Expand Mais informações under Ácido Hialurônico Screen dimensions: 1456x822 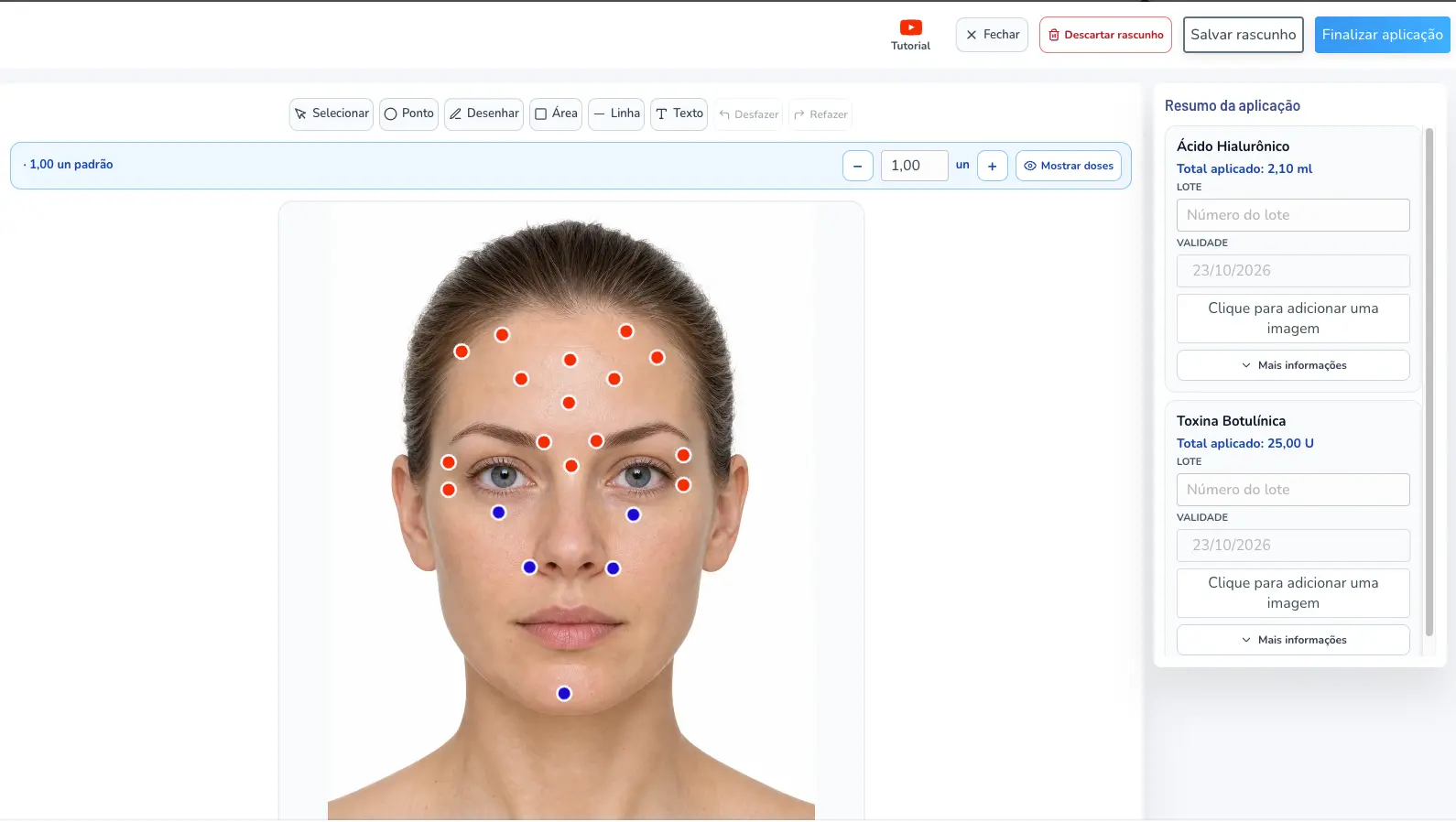click(x=1293, y=365)
